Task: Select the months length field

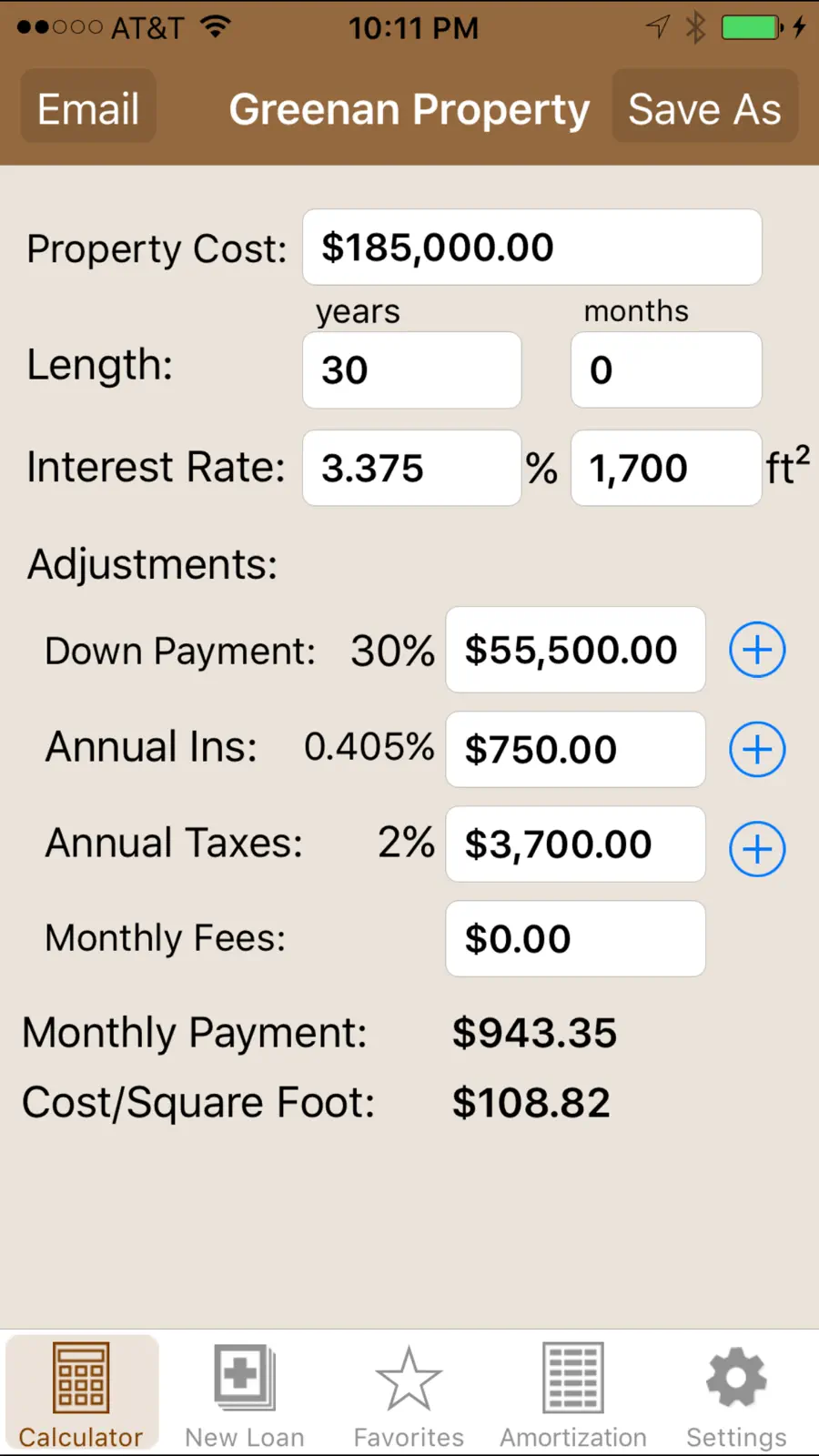Action: click(x=666, y=370)
